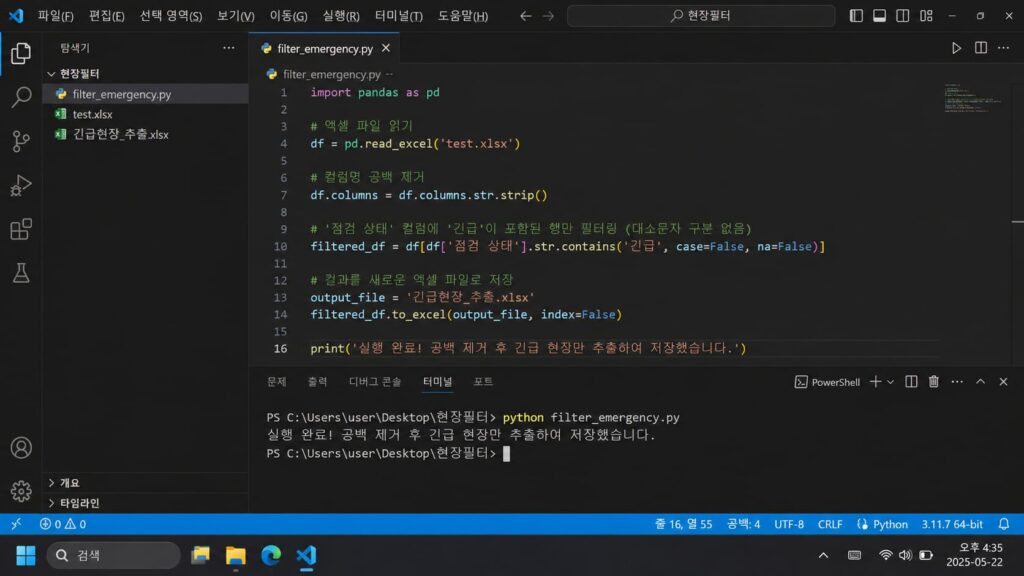The image size is (1024, 576).
Task: Open the 편집(E) menu
Action: (x=106, y=16)
